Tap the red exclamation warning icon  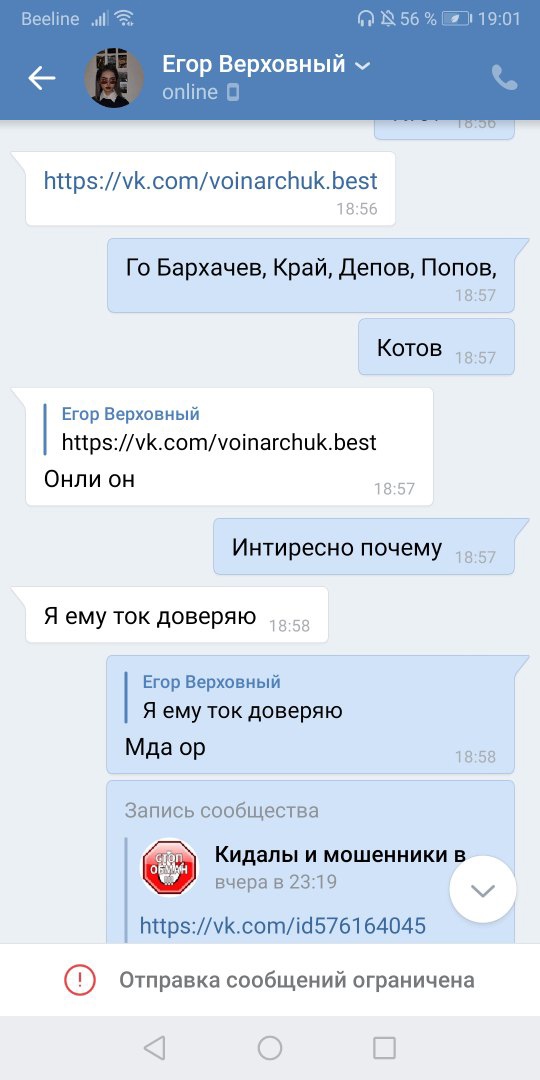[x=80, y=979]
